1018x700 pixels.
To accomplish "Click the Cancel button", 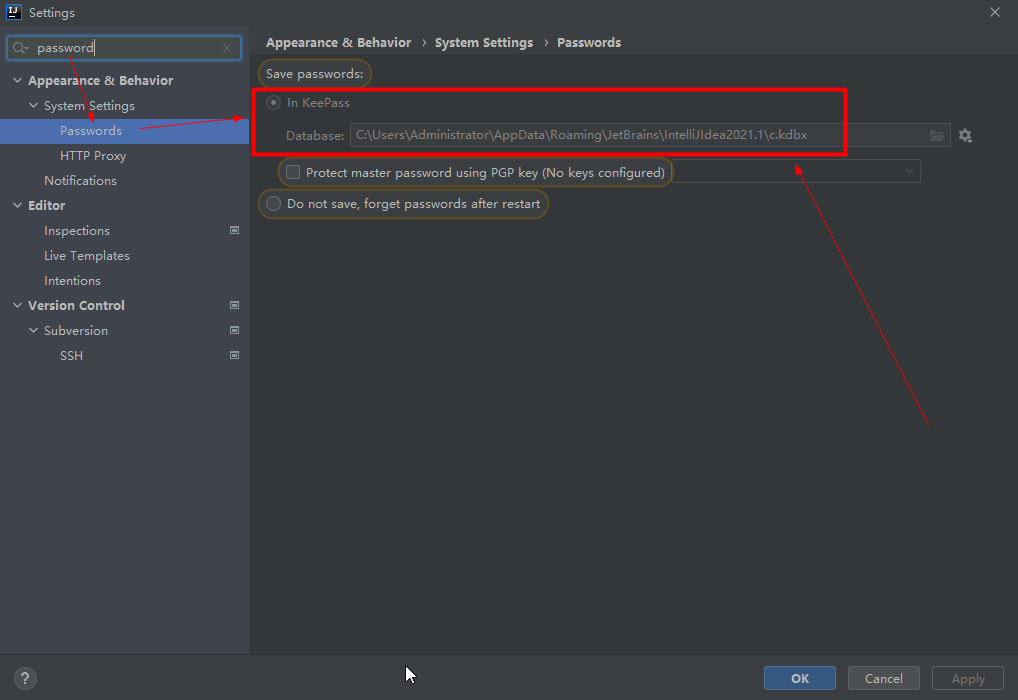I will pos(884,679).
